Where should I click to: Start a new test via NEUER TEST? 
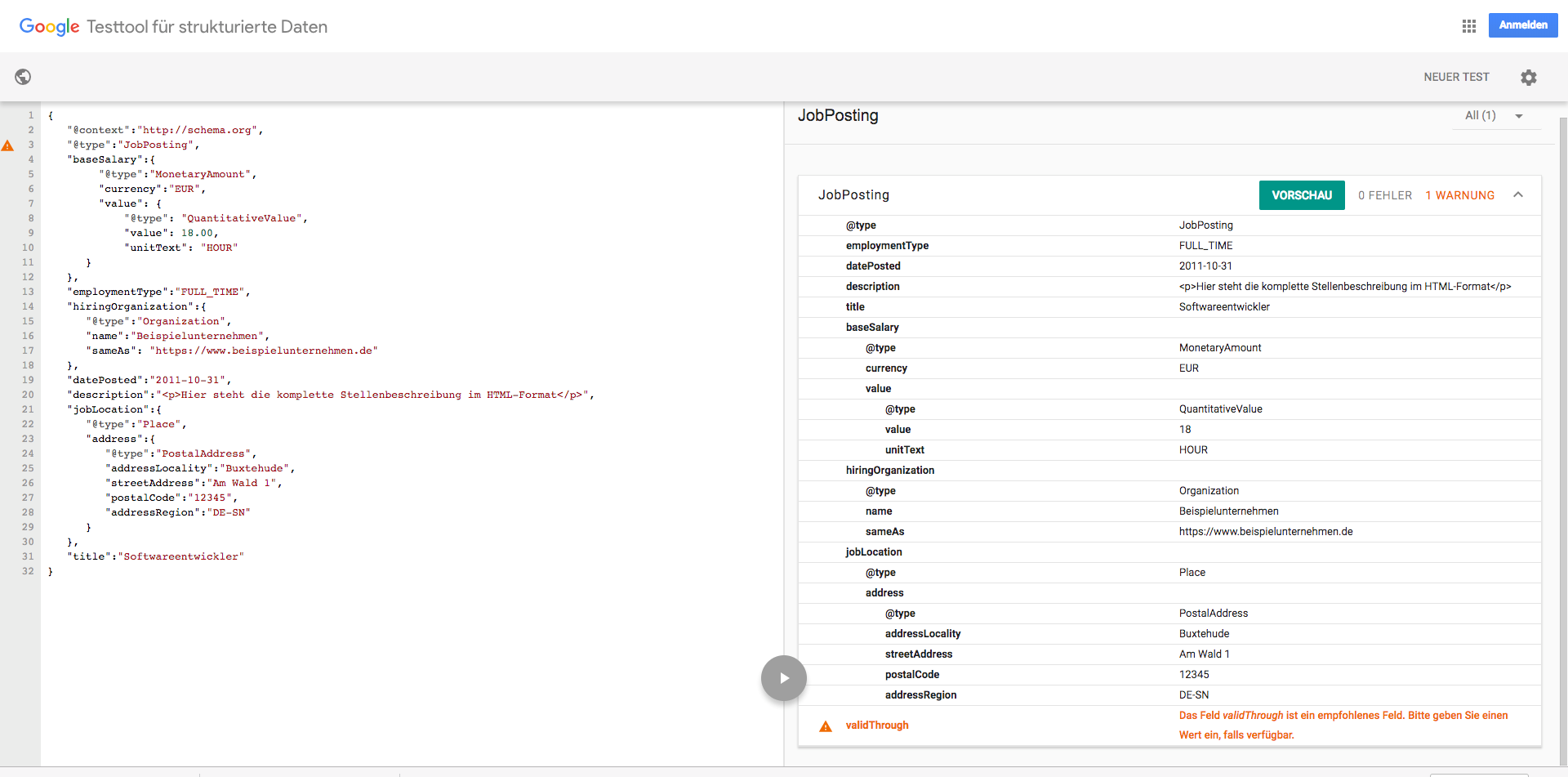tap(1456, 77)
